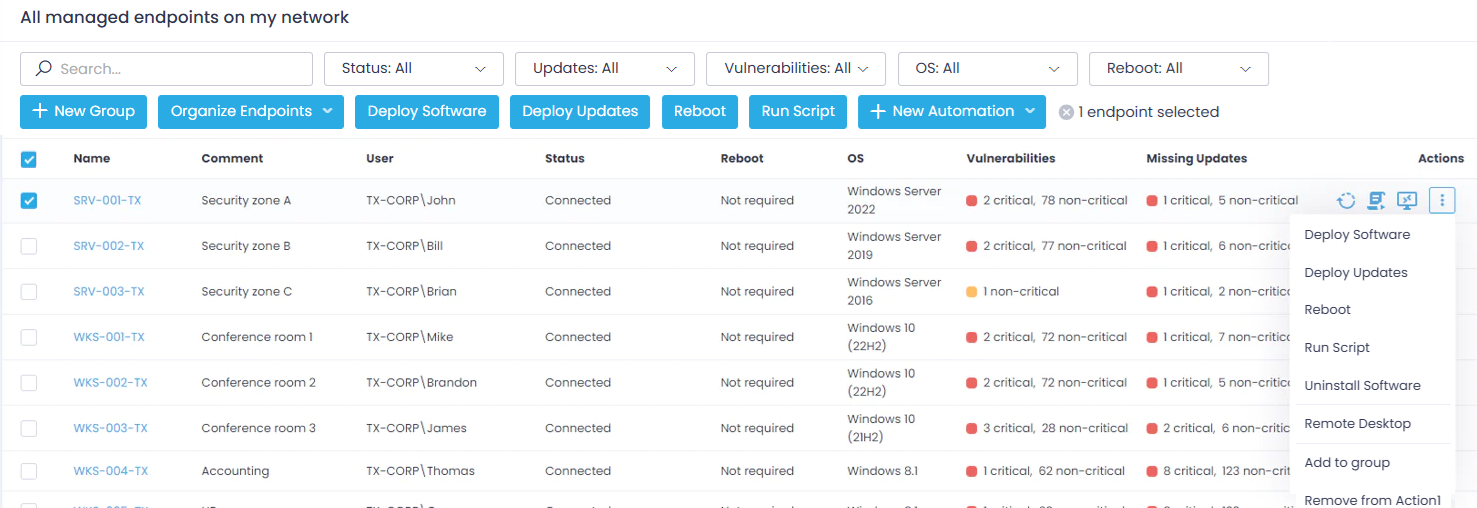Tick the WKS-003-TX row checkbox

tap(29, 428)
